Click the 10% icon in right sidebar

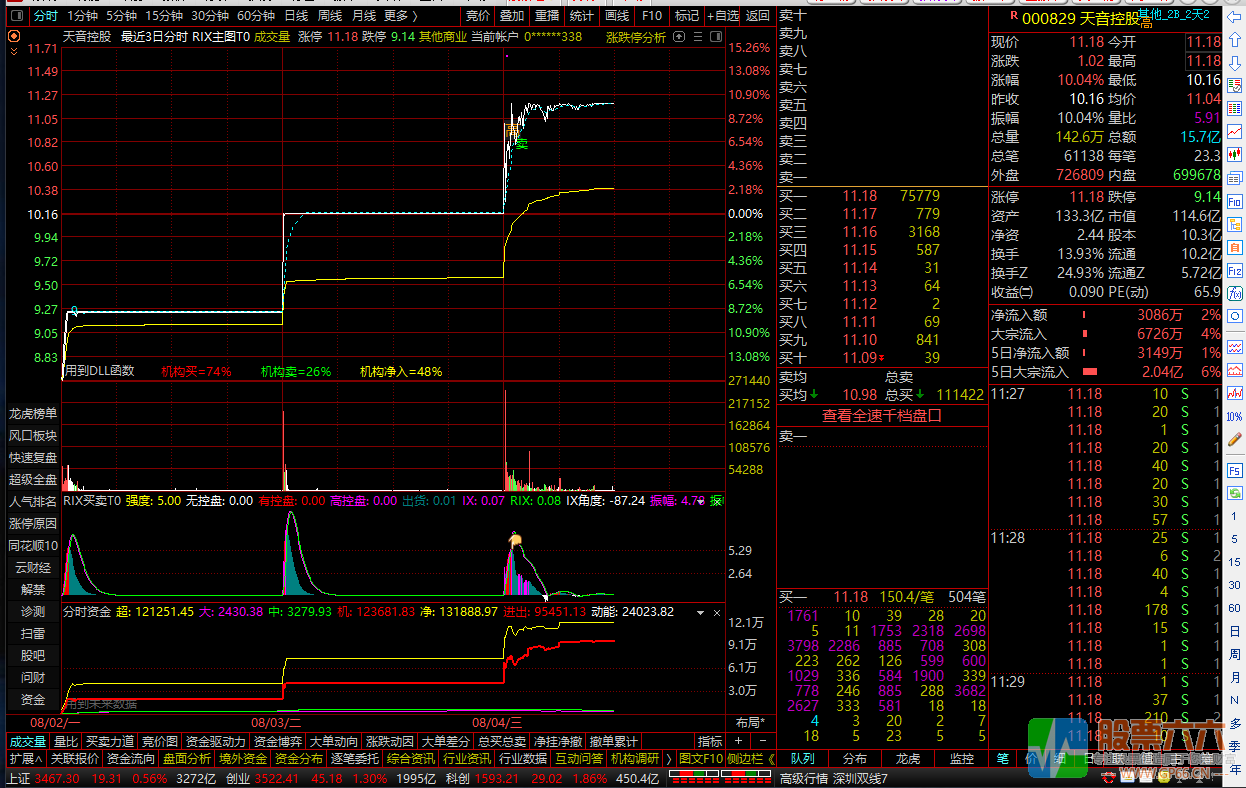[1235, 416]
